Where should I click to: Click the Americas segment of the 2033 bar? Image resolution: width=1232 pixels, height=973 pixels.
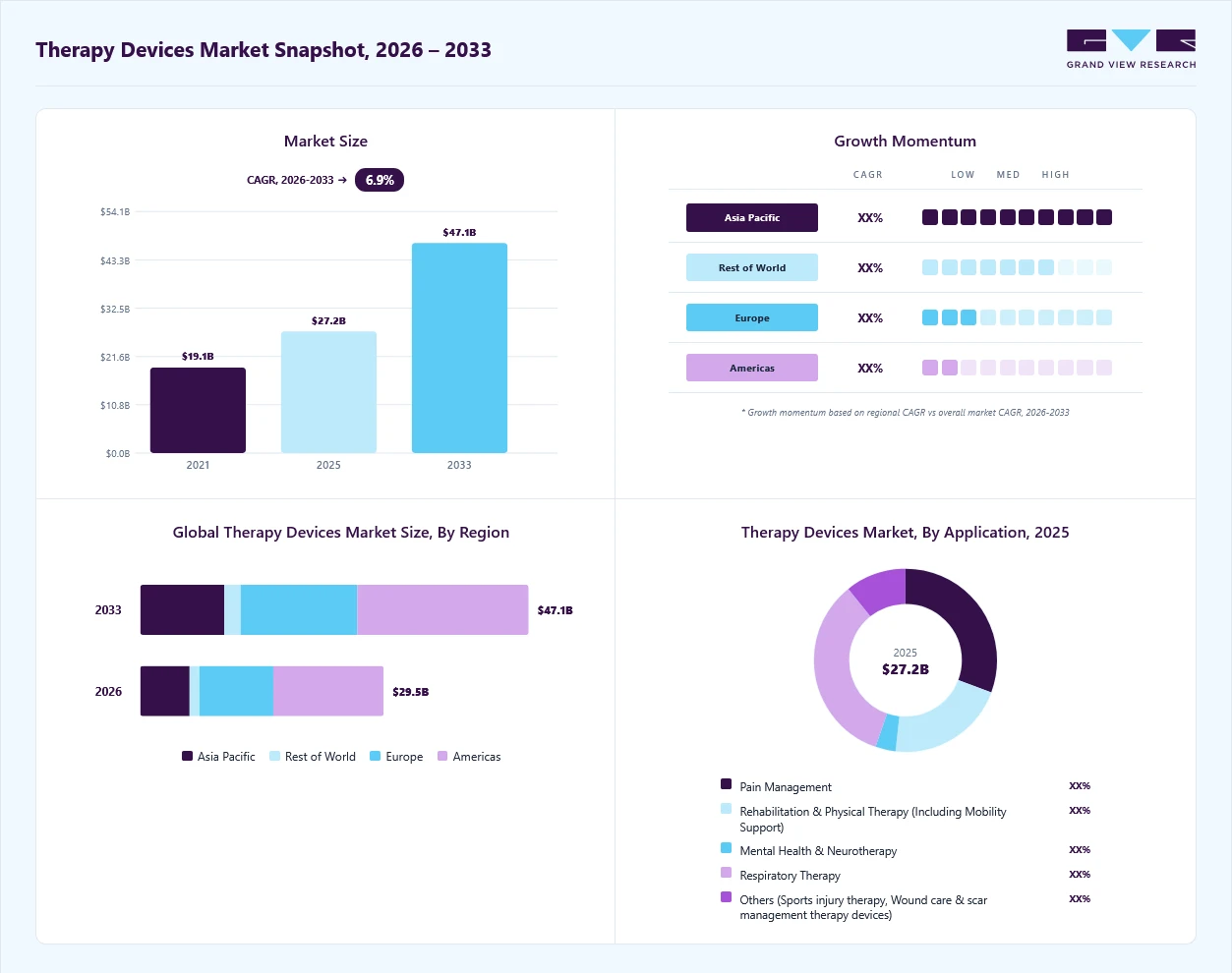pos(442,609)
